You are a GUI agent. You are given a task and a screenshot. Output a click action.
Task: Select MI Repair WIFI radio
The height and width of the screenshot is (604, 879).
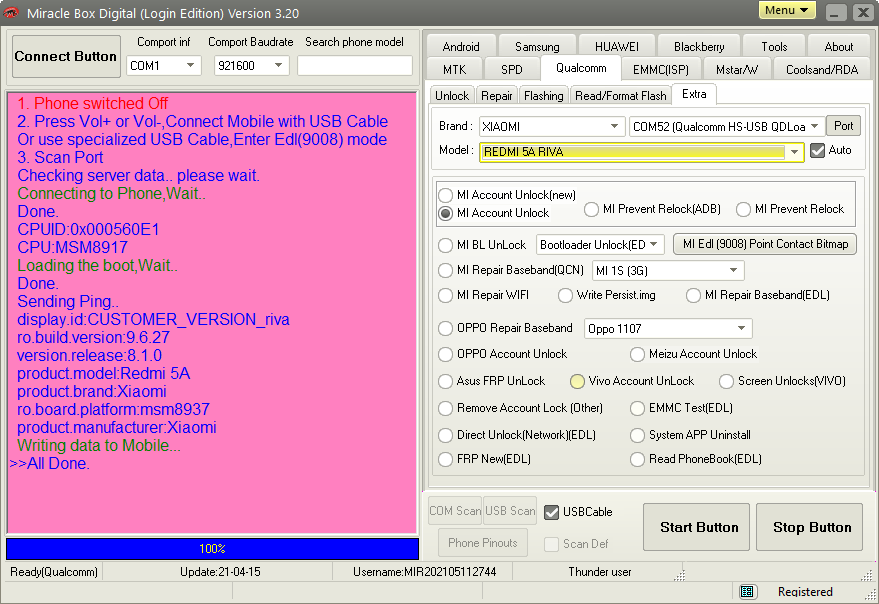pos(446,295)
